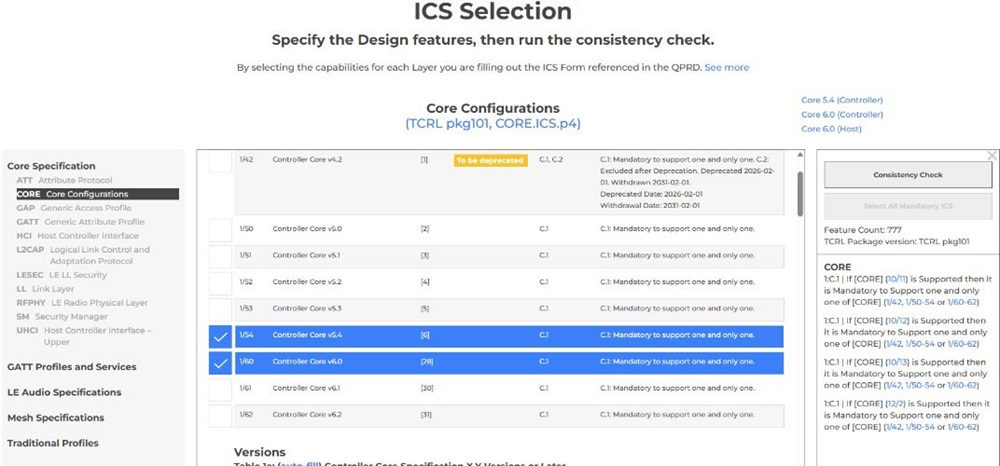
Task: Open the TCRL pkg101, CORE.ICS.p4 link
Action: coord(492,124)
